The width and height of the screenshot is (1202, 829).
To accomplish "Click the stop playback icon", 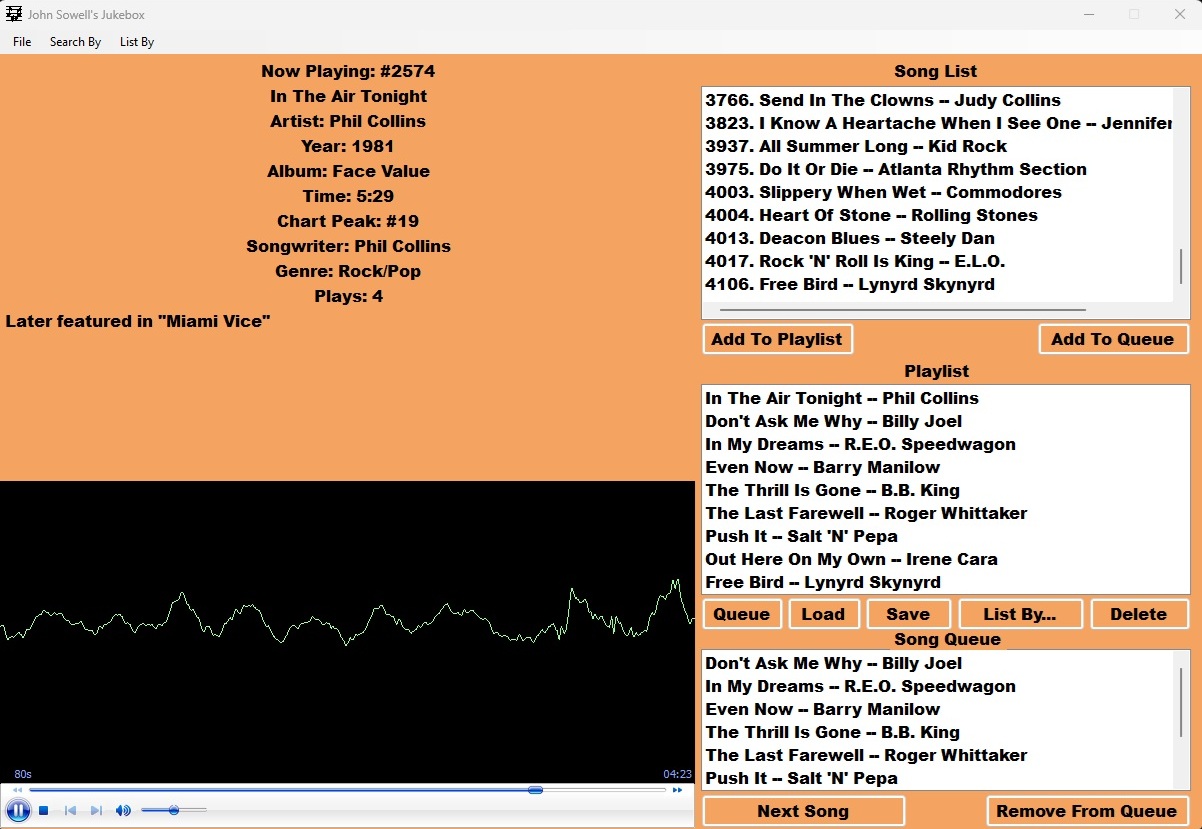I will tap(44, 811).
